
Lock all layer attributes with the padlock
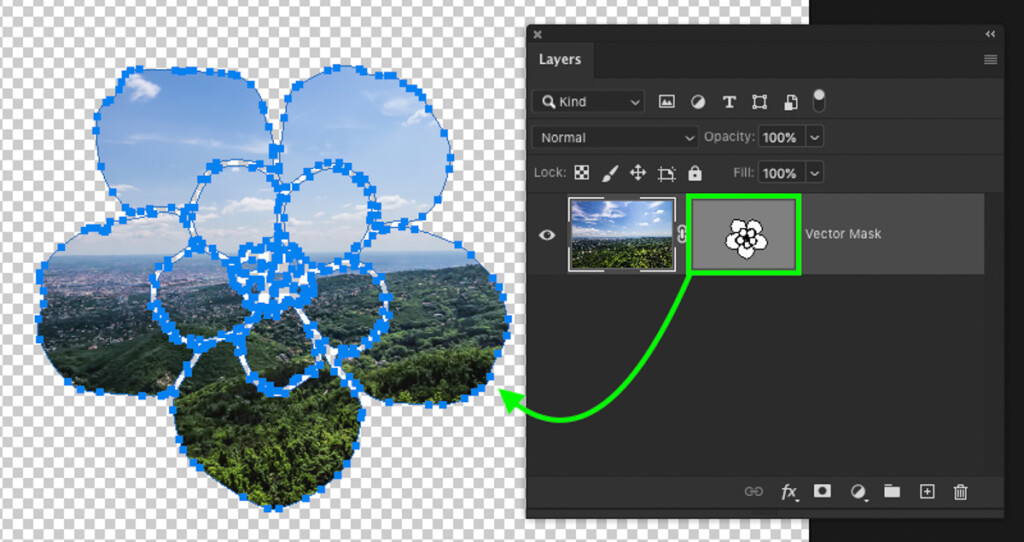[695, 173]
